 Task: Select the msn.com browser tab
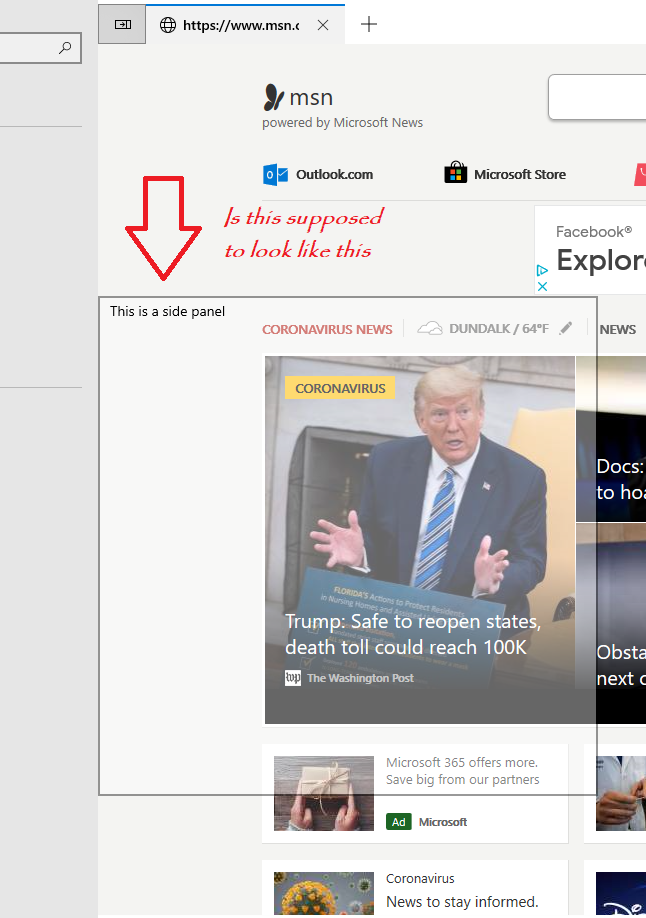click(x=245, y=25)
